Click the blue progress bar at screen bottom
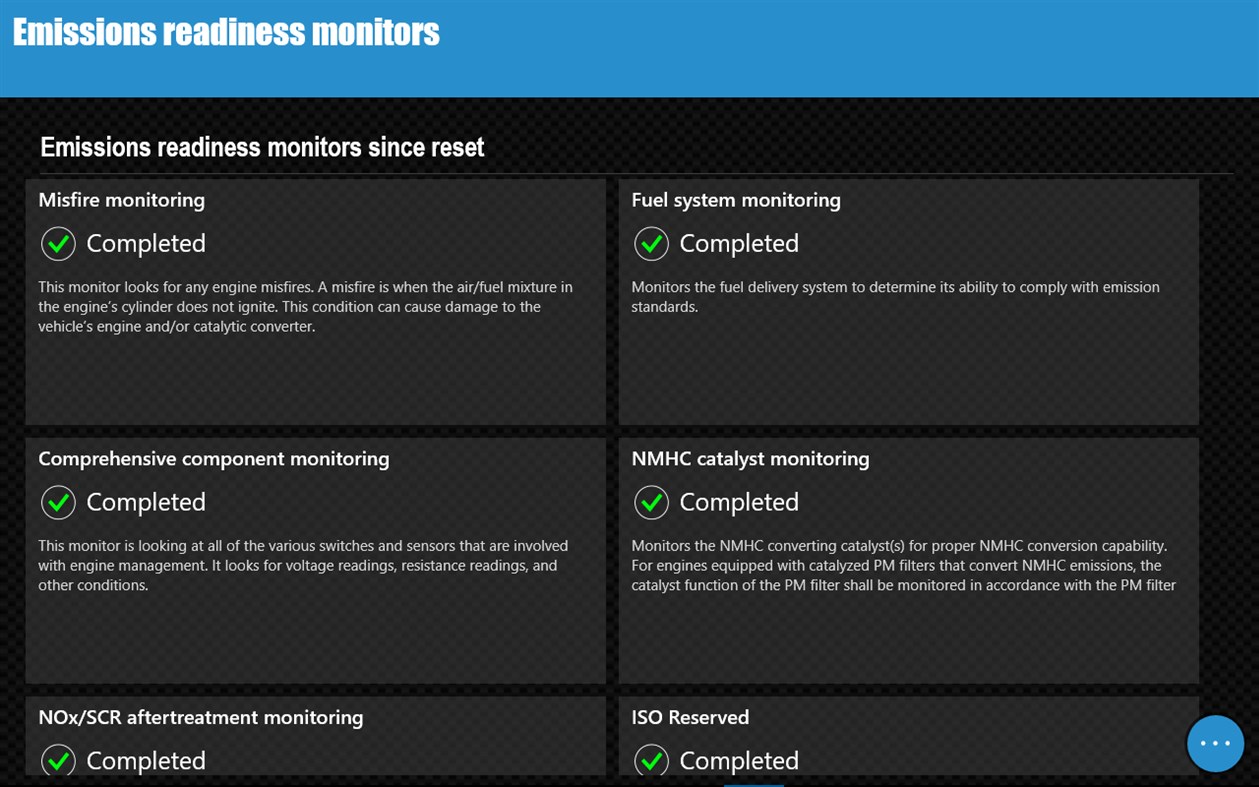This screenshot has height=787, width=1259. 754,784
